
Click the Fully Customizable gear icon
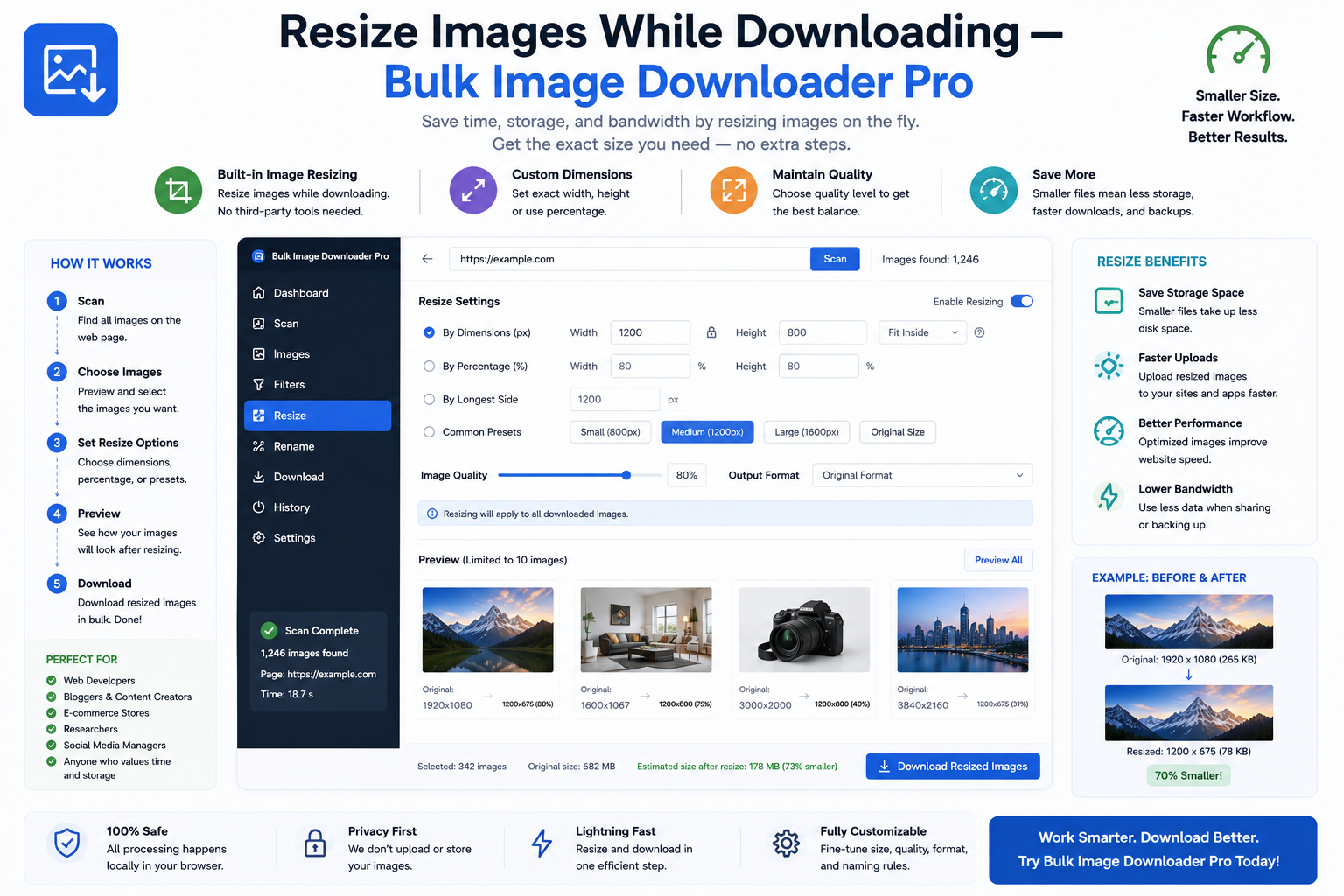click(786, 843)
